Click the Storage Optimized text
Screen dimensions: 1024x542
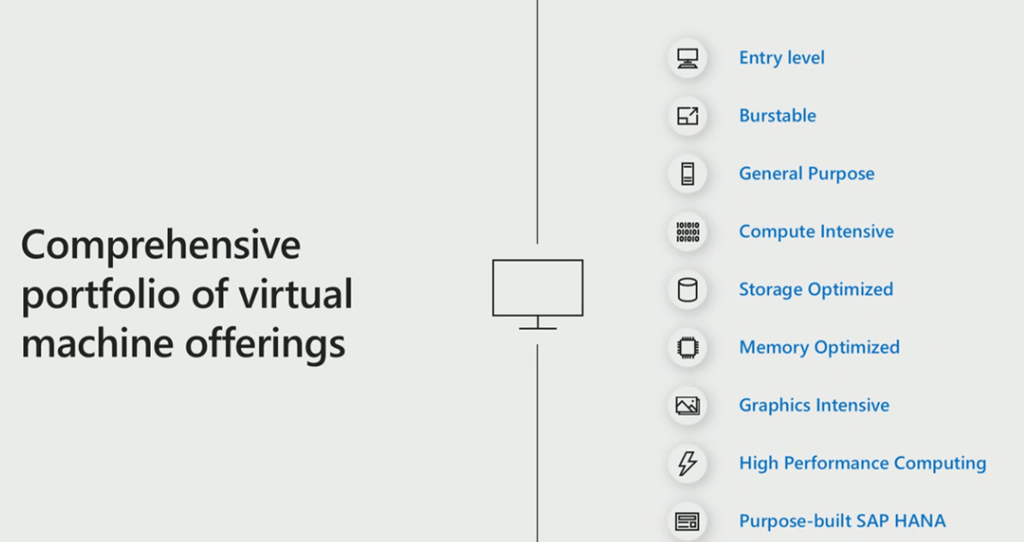816,290
